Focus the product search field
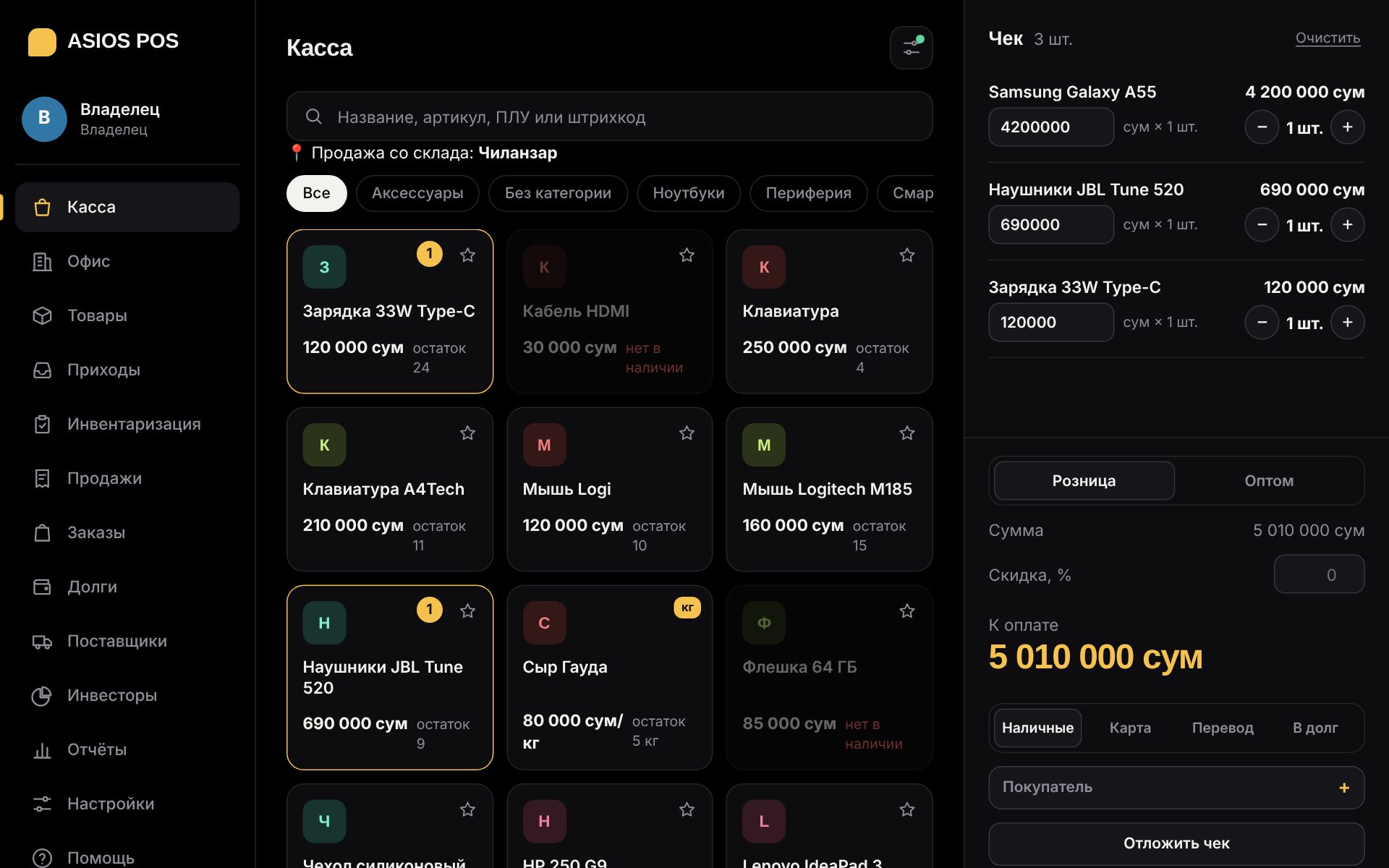1389x868 pixels. [x=609, y=116]
